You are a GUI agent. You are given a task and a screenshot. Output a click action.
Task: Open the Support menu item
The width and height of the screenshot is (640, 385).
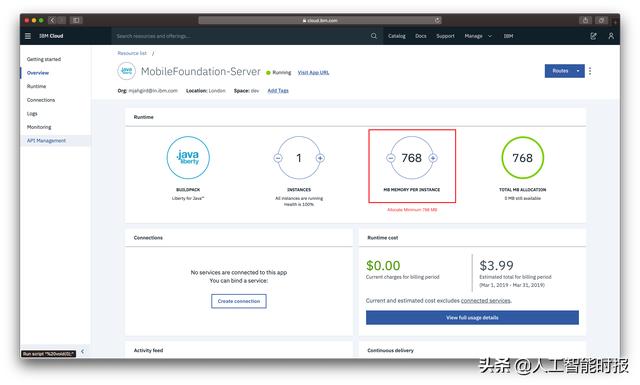[445, 36]
